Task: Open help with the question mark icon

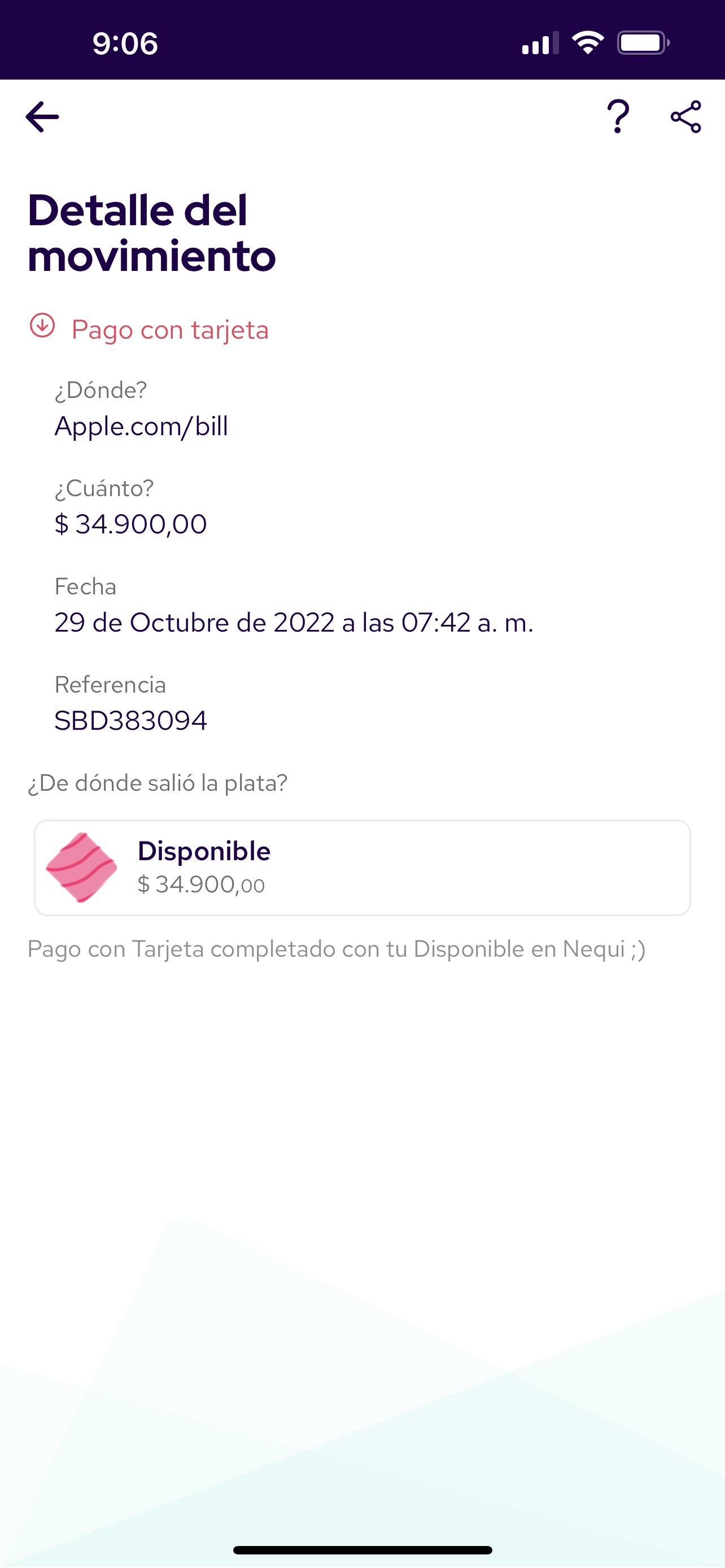Action: click(618, 116)
